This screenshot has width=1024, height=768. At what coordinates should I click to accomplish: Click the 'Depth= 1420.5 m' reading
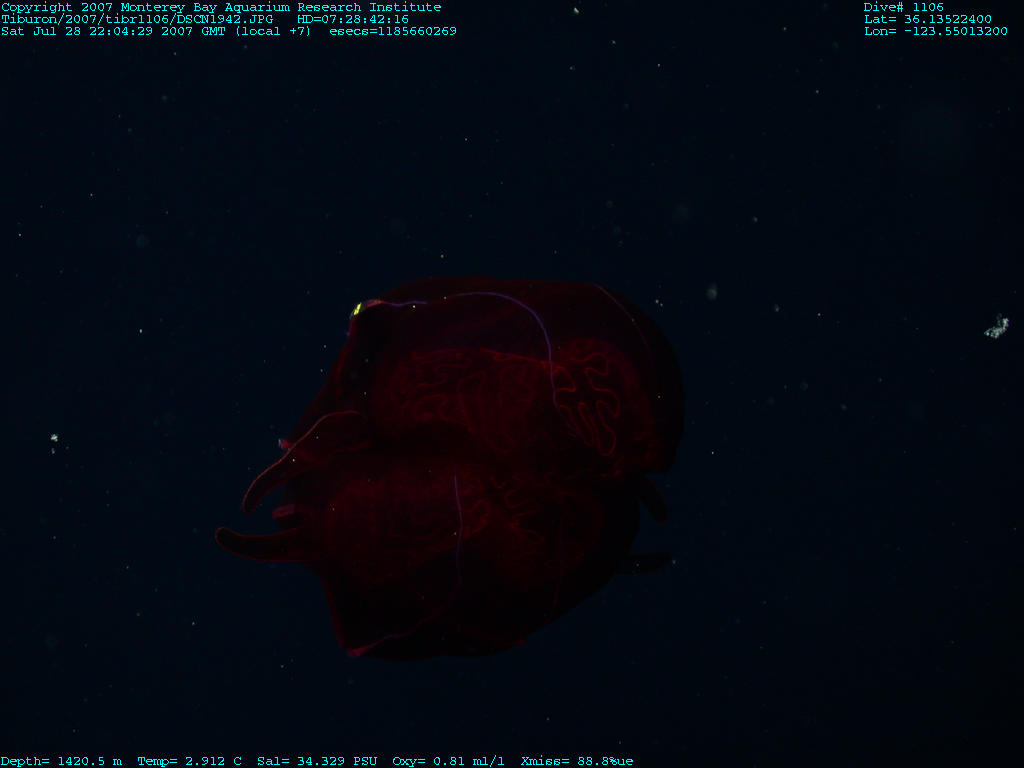pyautogui.click(x=61, y=761)
